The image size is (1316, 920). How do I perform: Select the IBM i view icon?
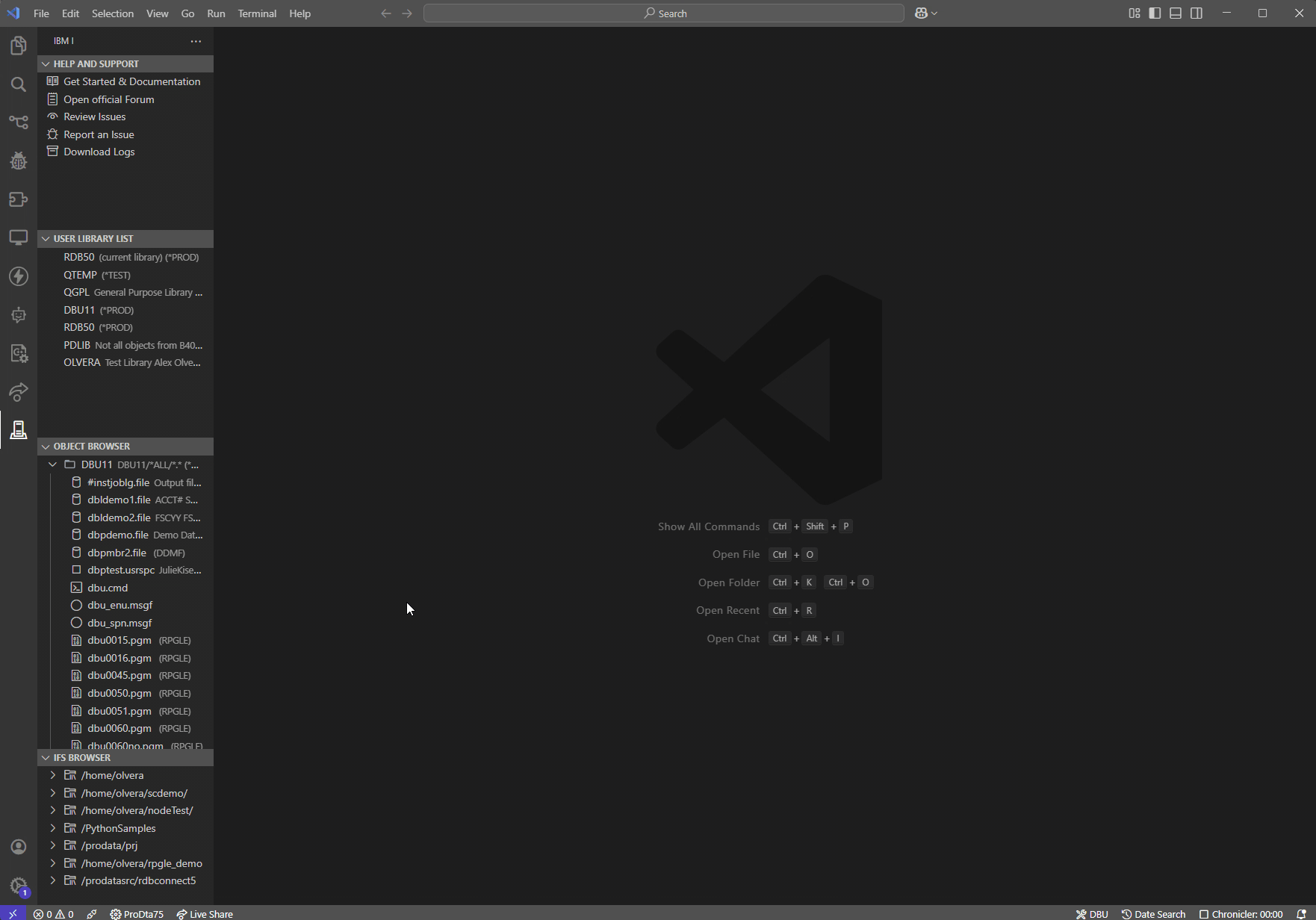(19, 430)
